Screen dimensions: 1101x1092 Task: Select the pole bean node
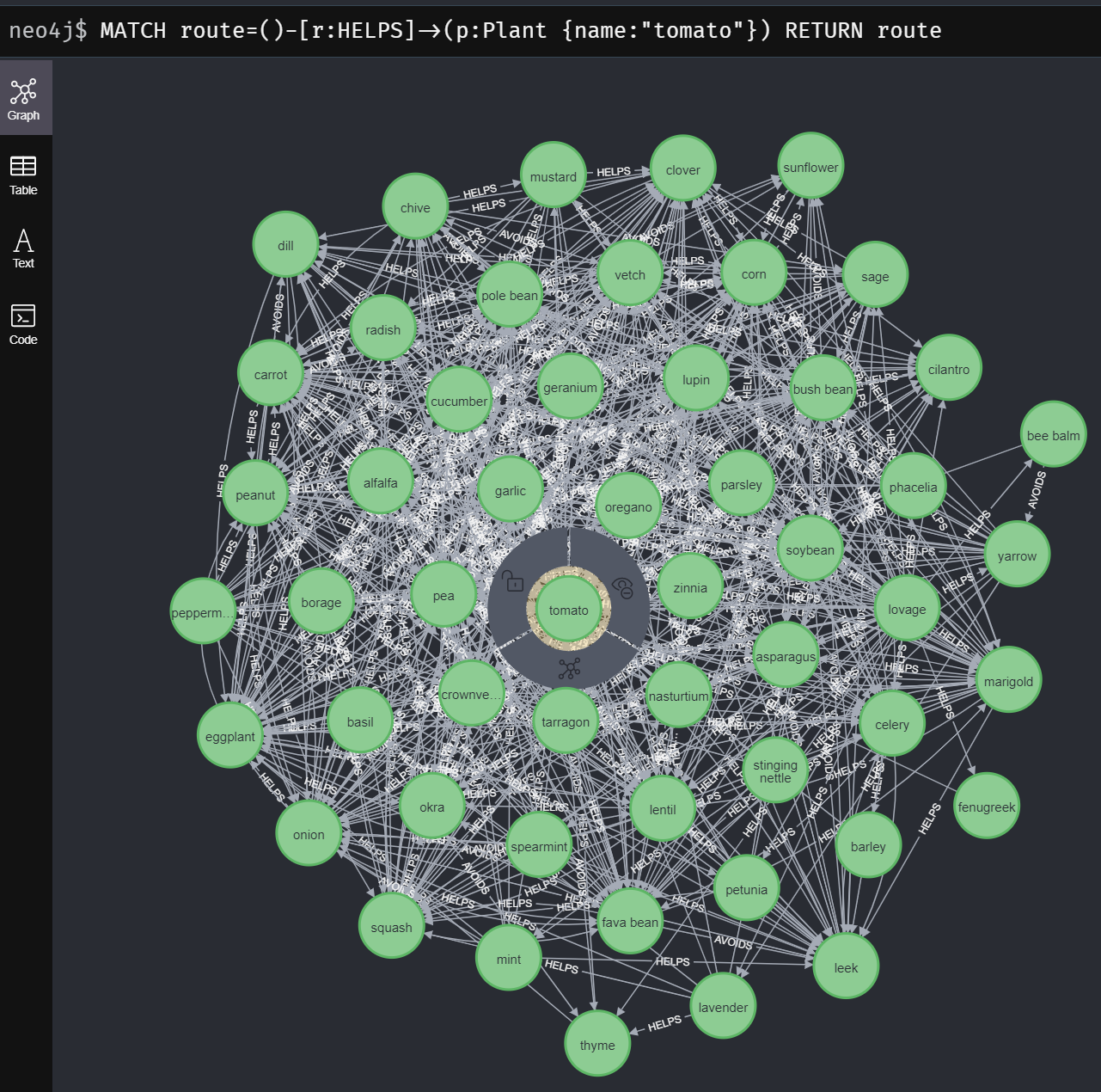click(x=510, y=296)
